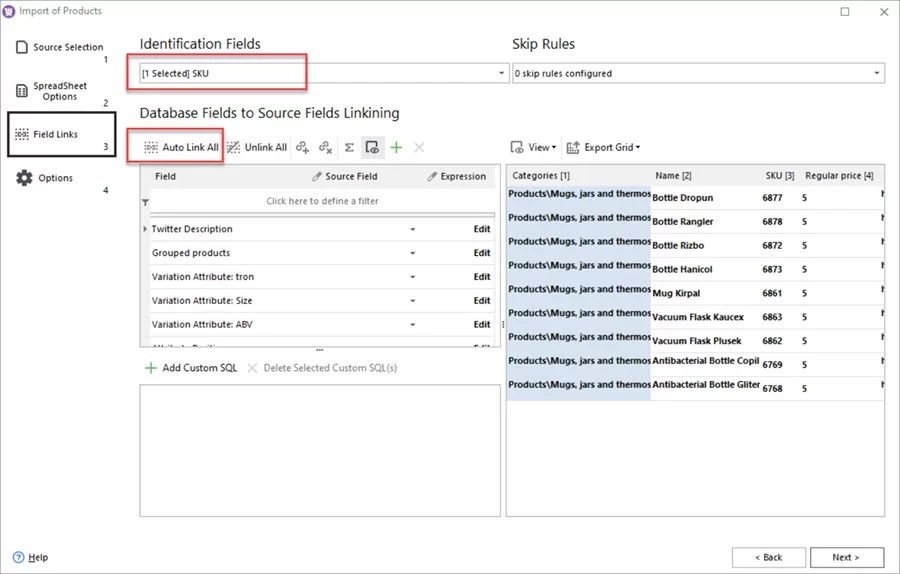Click Unlink All button
Screen dimensions: 900x574
[x=257, y=148]
